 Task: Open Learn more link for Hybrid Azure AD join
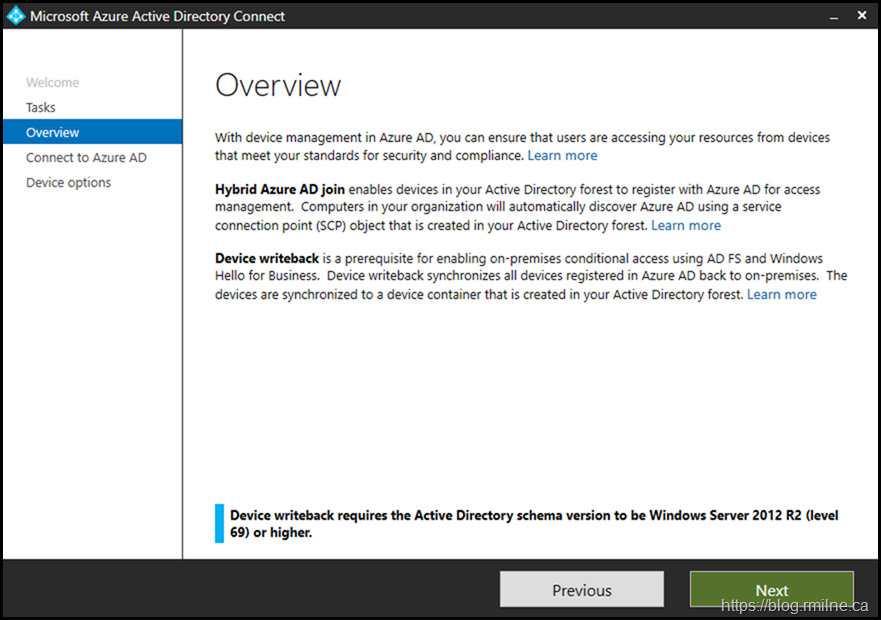point(686,225)
